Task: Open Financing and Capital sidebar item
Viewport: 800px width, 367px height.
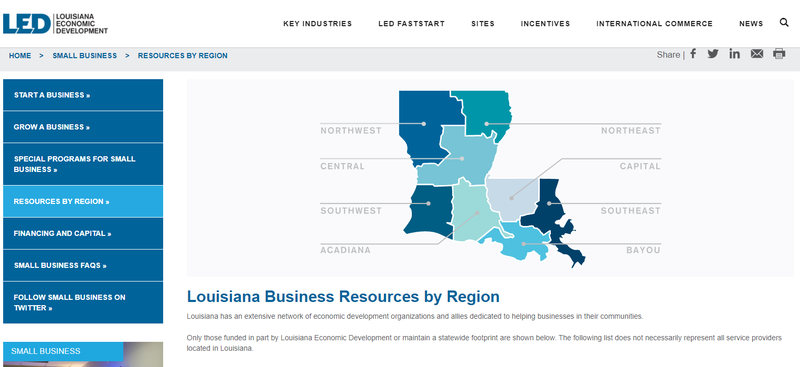Action: tap(83, 233)
